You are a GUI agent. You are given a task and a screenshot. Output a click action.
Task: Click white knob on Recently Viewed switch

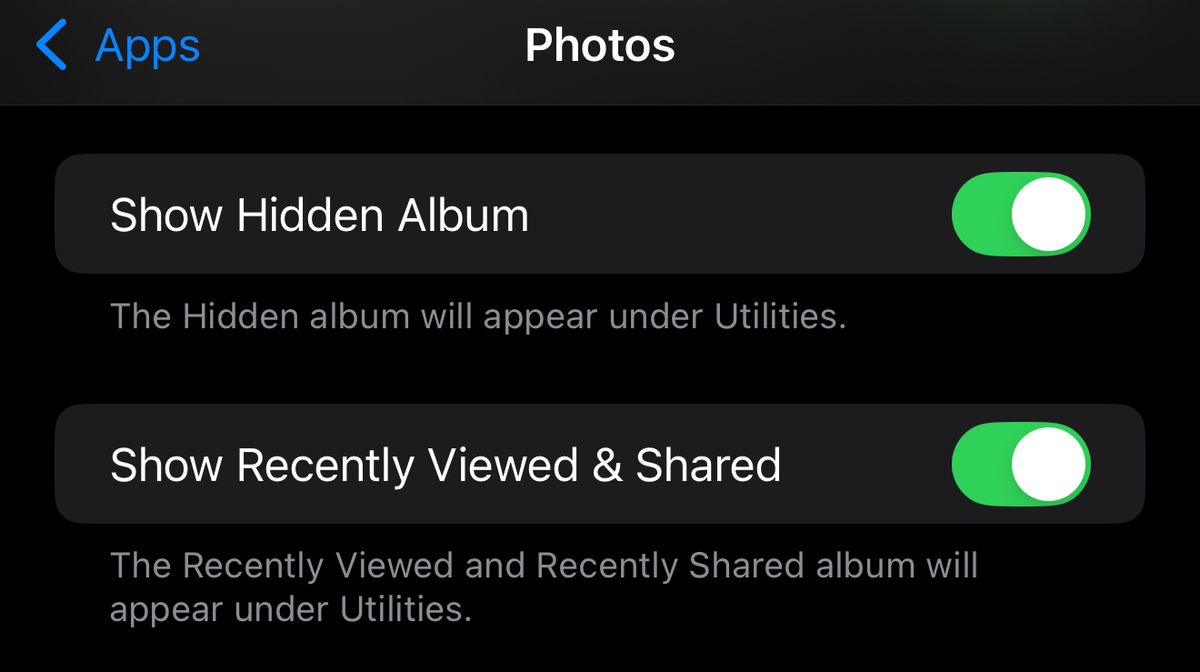tap(1049, 464)
